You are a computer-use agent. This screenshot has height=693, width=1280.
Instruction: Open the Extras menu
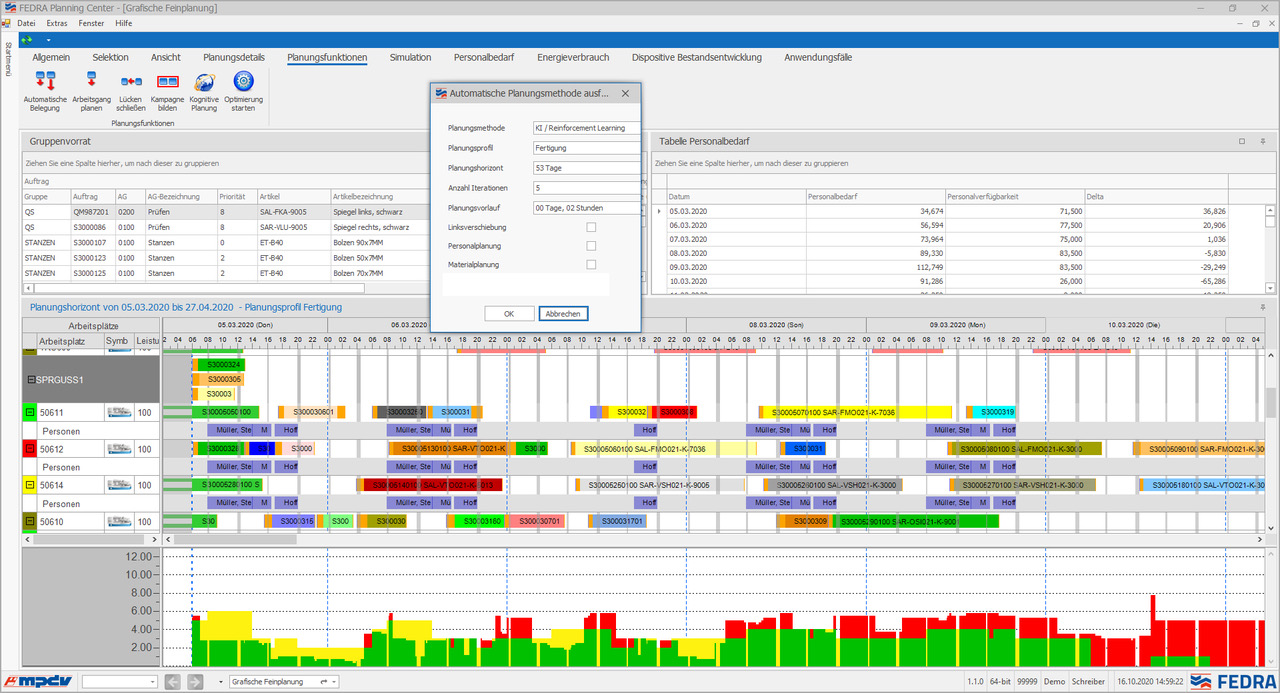(57, 23)
